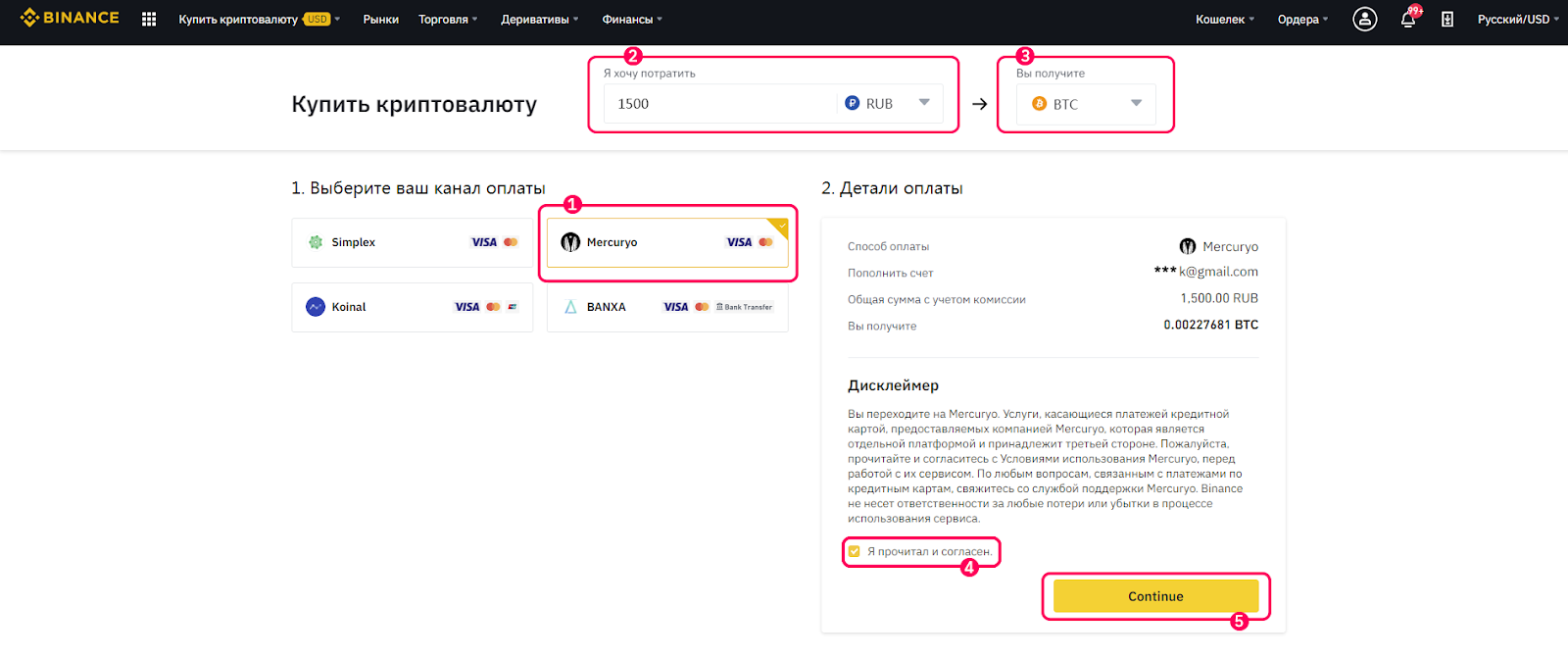Viewport: 1568px width, 659px height.
Task: Expand the BTC crypto dropdown arrow
Action: pos(1136,103)
